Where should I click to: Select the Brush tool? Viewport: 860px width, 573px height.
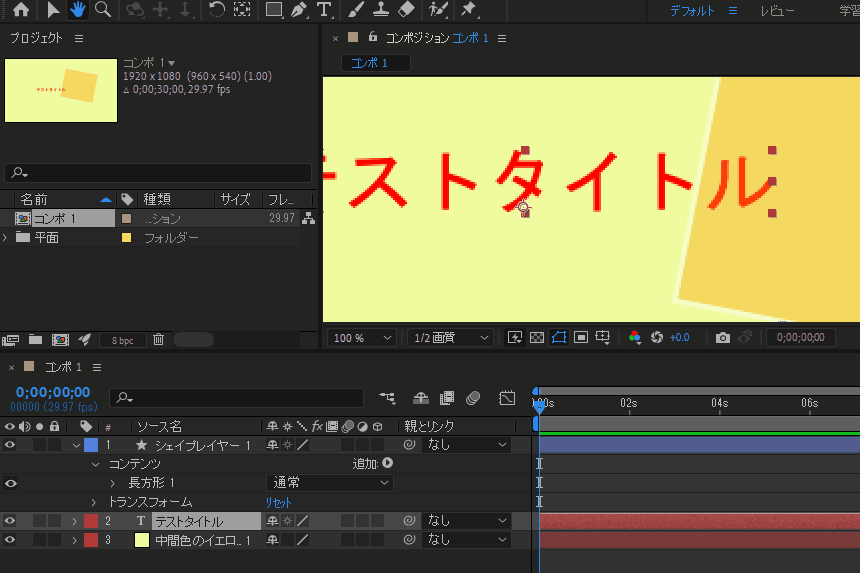point(356,9)
